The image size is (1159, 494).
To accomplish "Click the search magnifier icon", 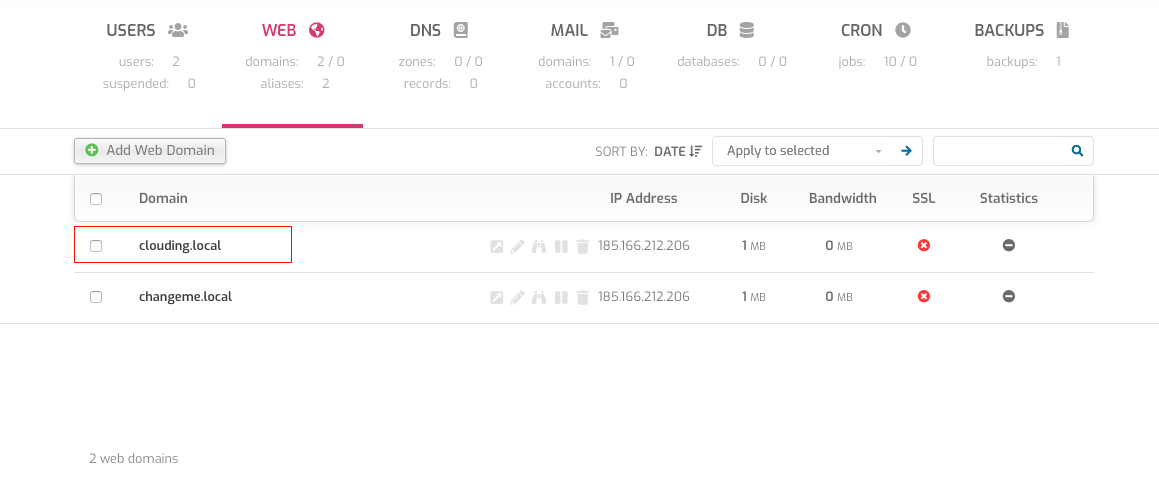I will coord(1077,151).
